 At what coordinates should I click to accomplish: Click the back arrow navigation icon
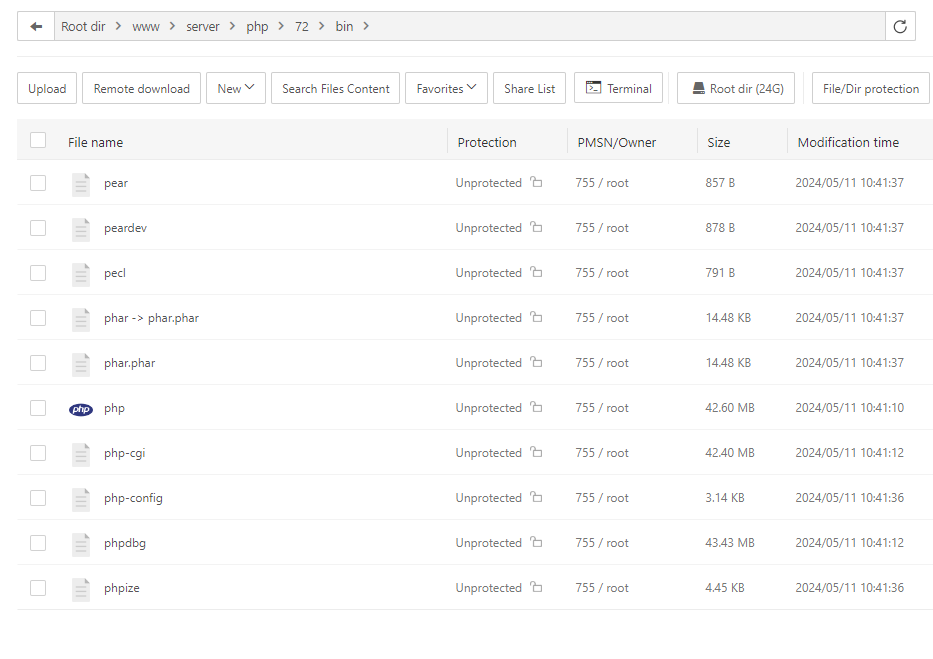36,27
